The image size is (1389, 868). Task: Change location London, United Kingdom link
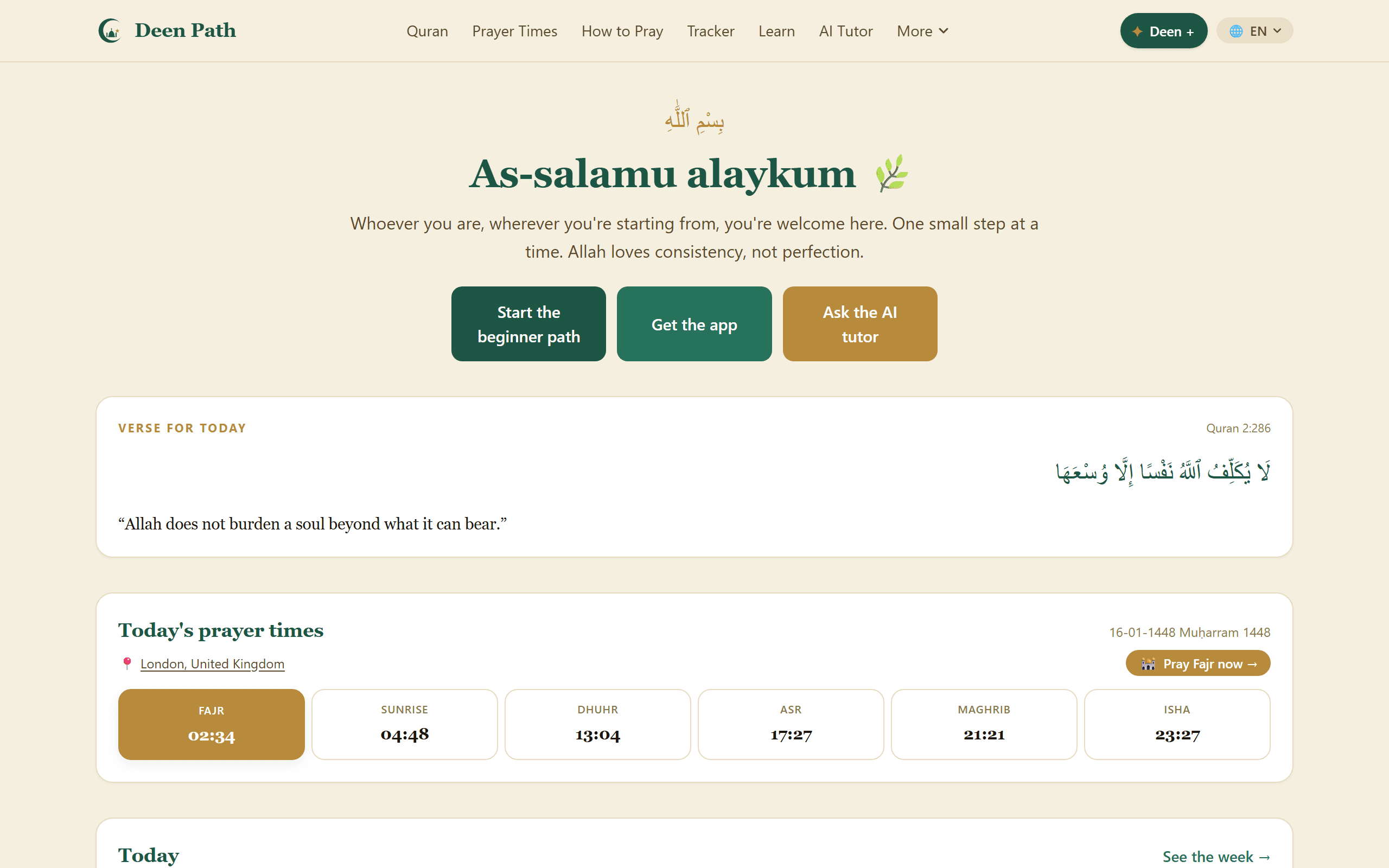tap(212, 663)
